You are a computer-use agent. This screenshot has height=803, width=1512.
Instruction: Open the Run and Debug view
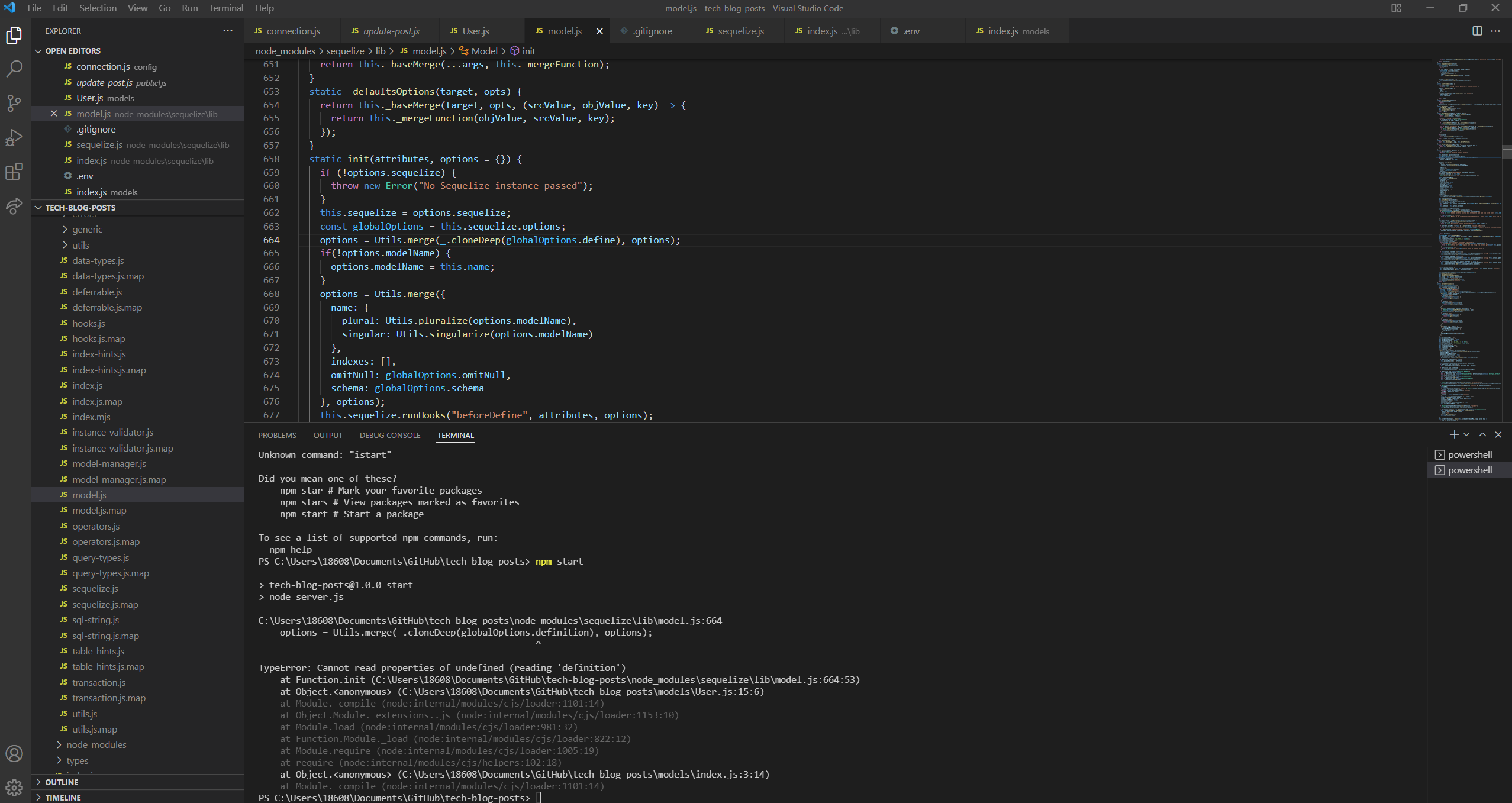[x=14, y=137]
